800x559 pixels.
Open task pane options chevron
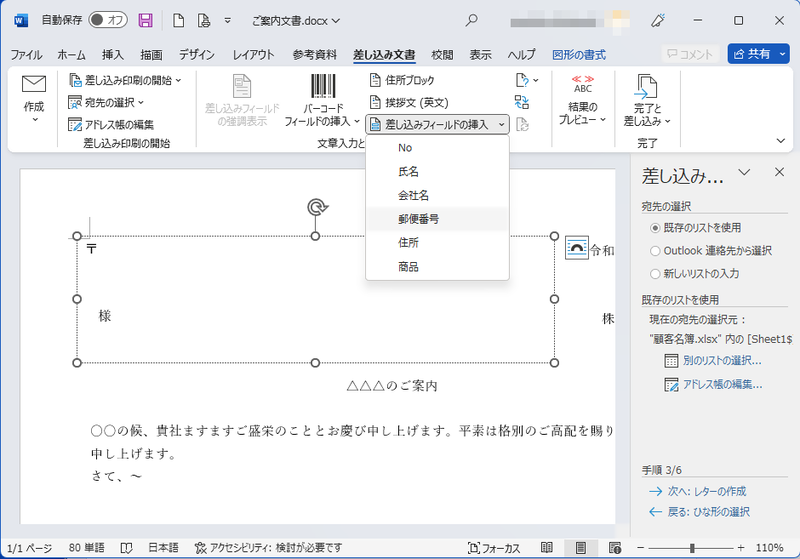pyautogui.click(x=744, y=172)
